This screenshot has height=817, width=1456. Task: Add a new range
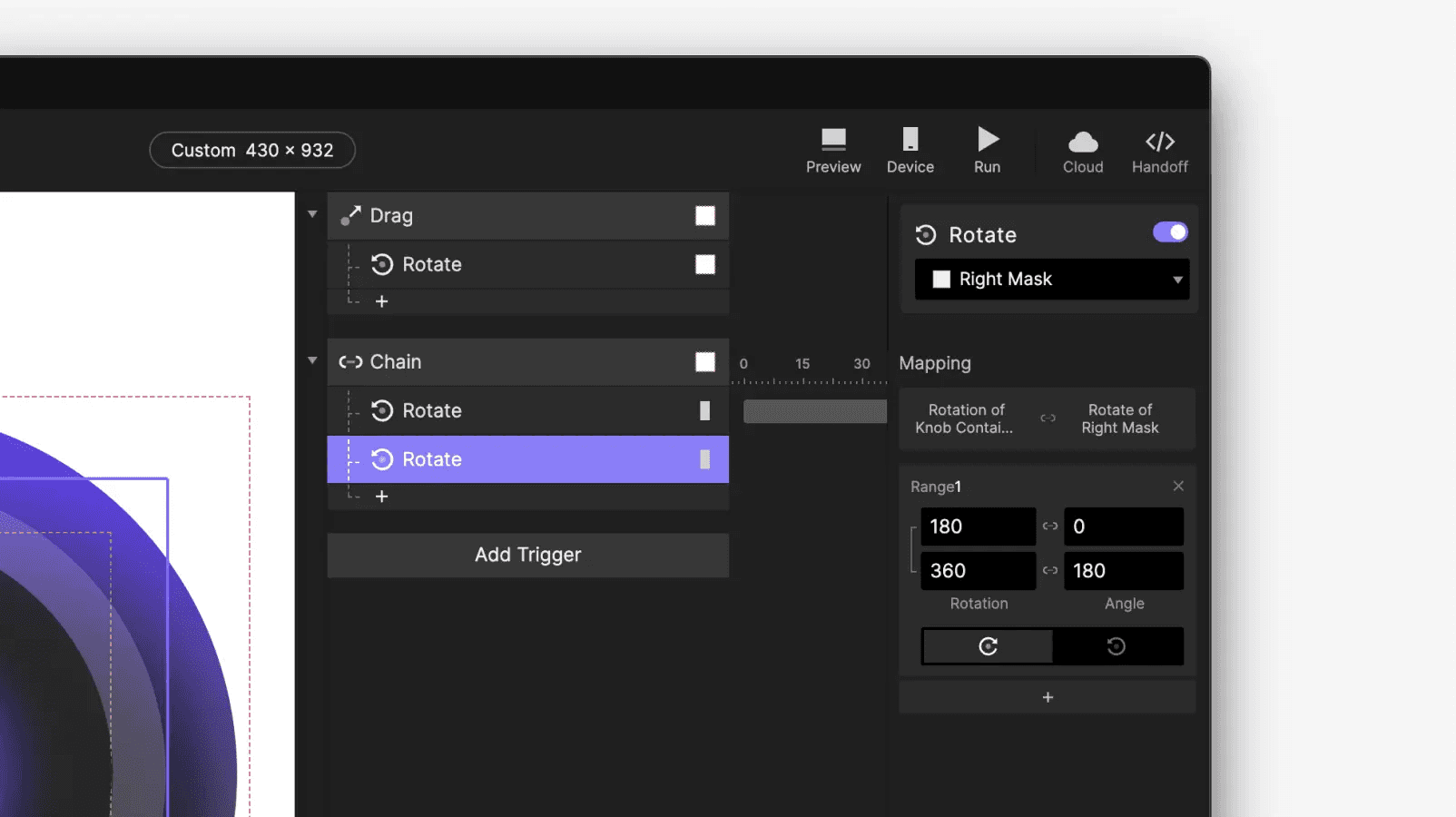[x=1048, y=697]
